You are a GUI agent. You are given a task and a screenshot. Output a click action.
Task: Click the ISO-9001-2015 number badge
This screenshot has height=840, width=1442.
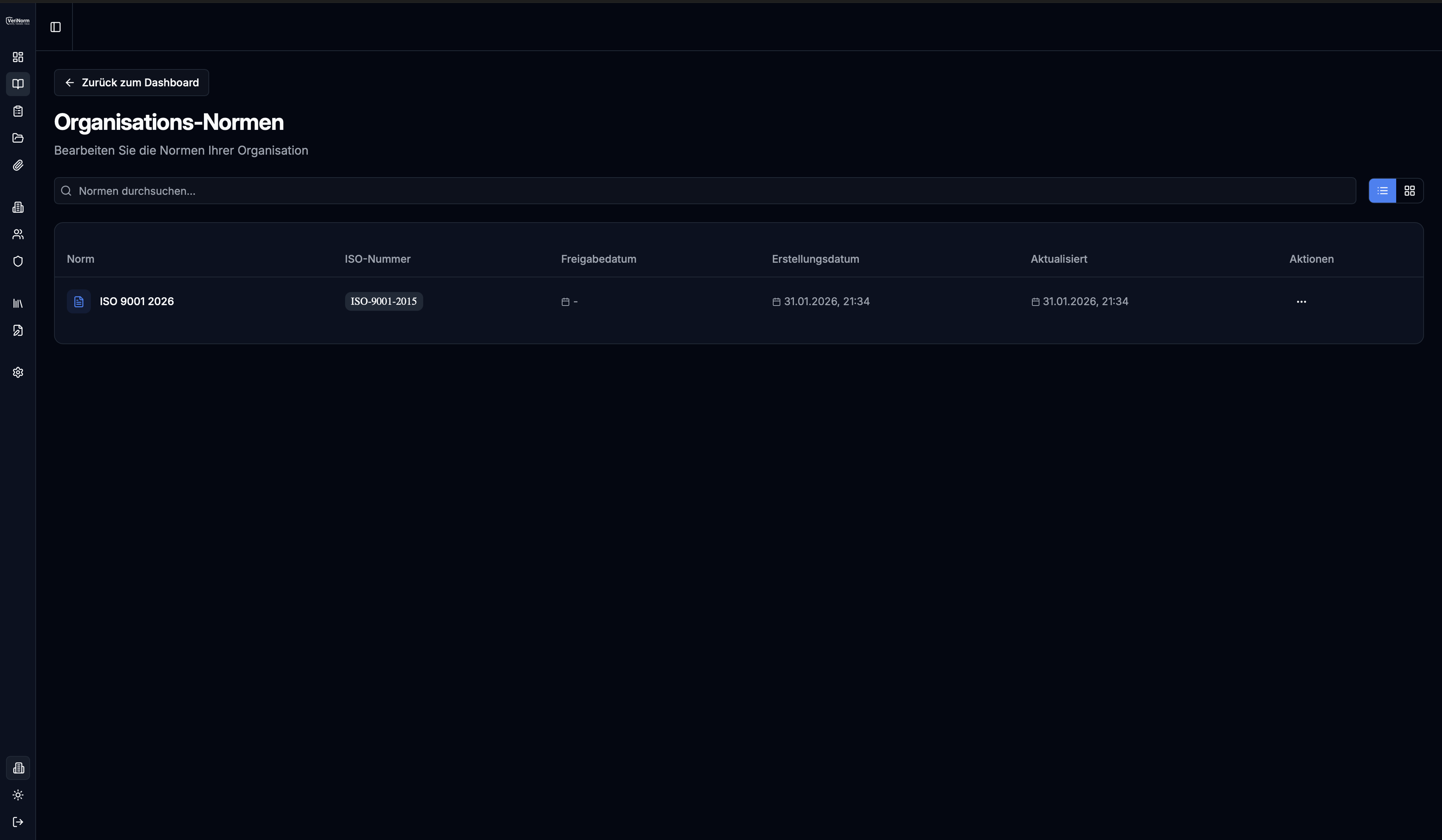pyautogui.click(x=383, y=301)
